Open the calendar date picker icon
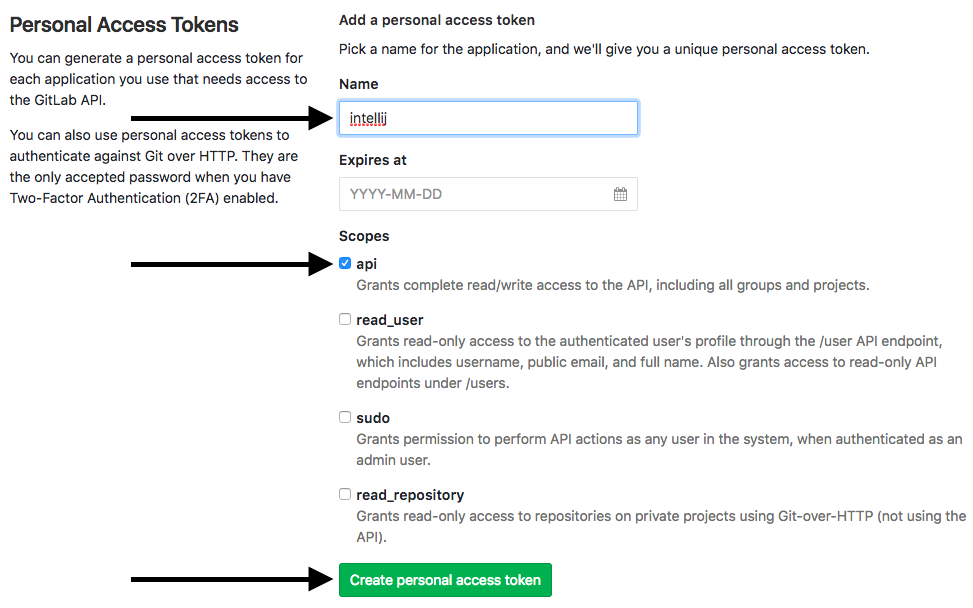Screen dimensions: 973x608 pos(620,194)
